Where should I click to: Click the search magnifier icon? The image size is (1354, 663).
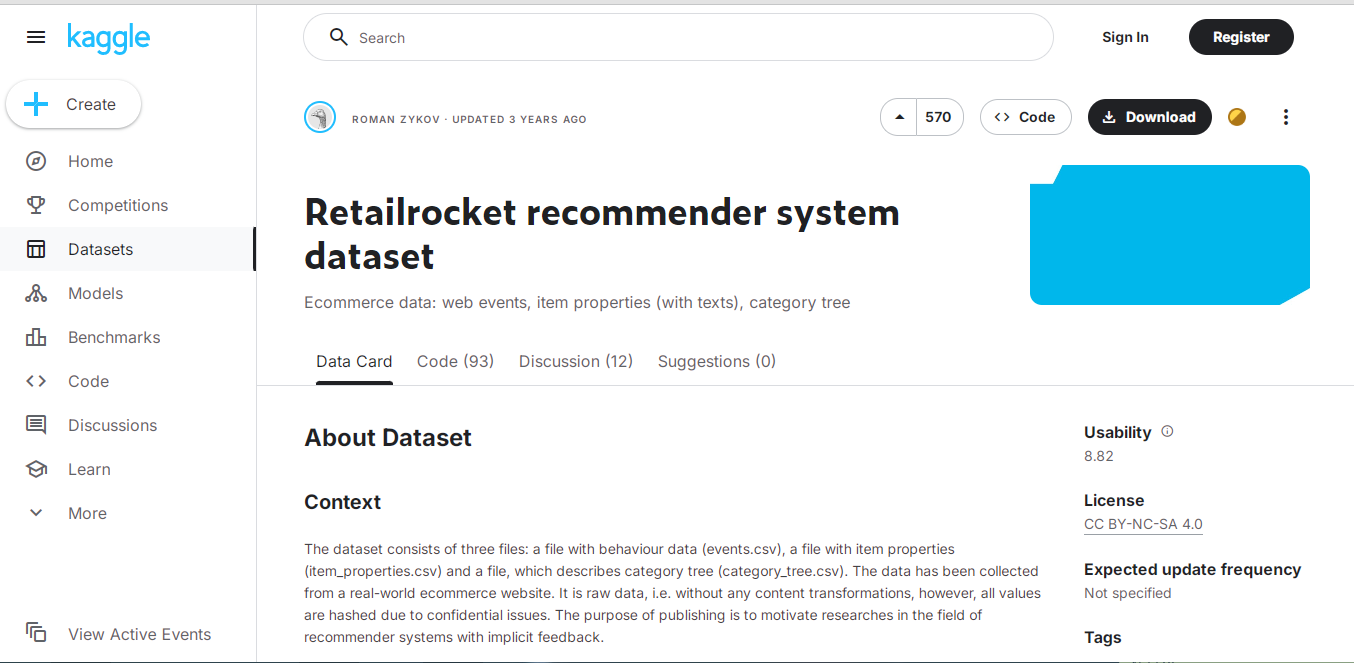point(339,37)
